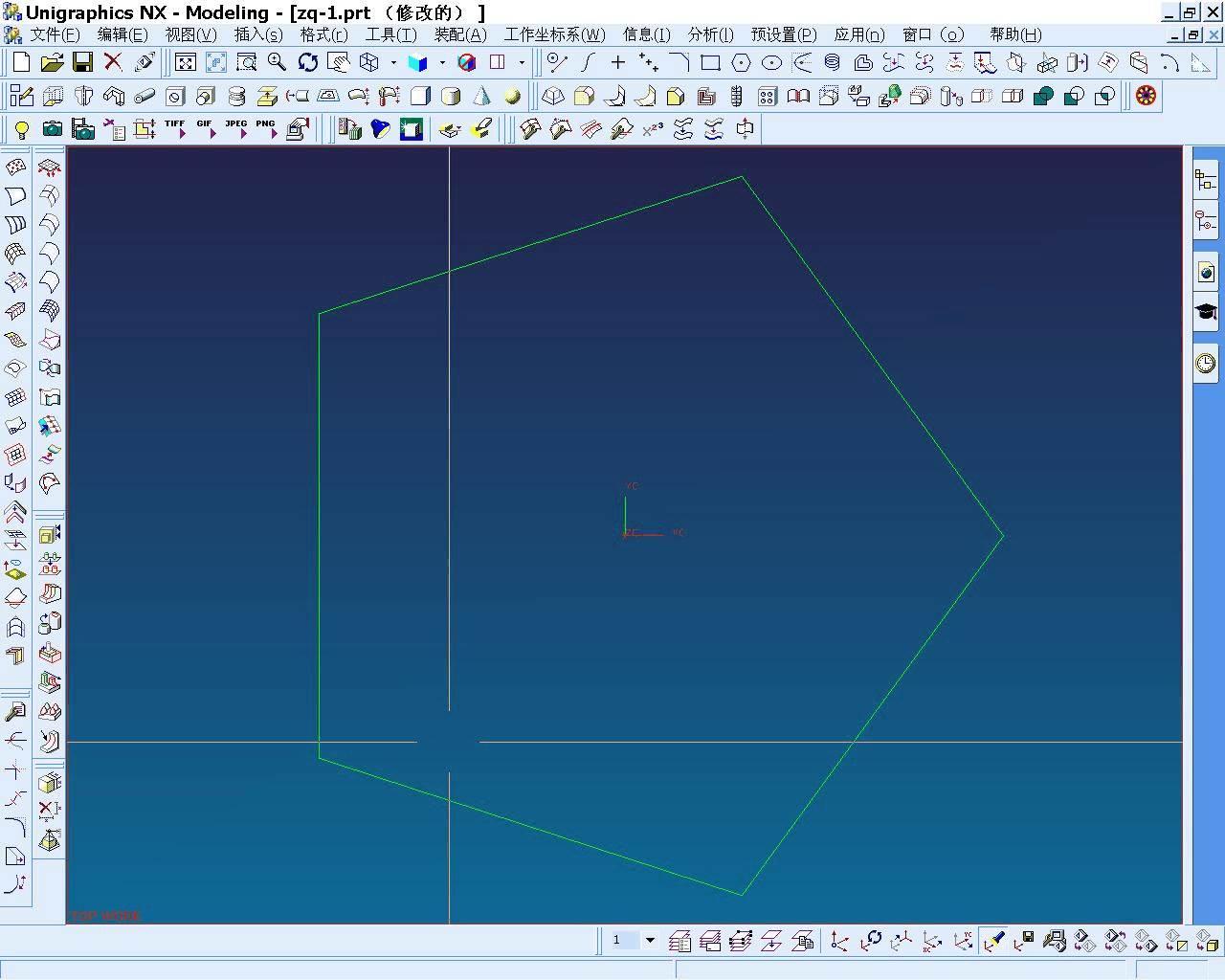Open the 格式(R) menu
Image resolution: width=1225 pixels, height=980 pixels.
(x=323, y=34)
